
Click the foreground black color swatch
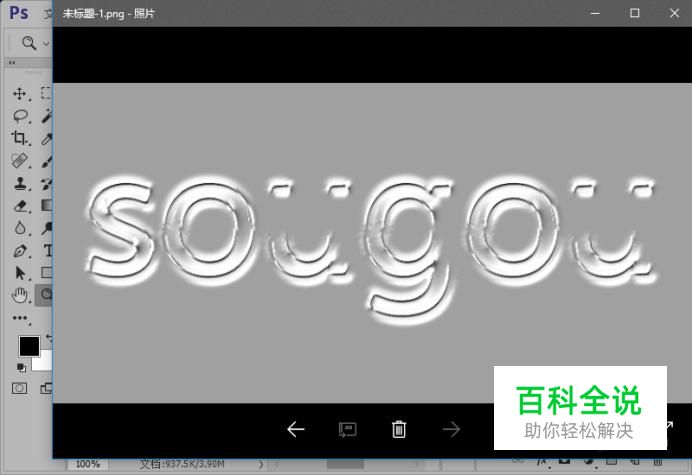[29, 346]
